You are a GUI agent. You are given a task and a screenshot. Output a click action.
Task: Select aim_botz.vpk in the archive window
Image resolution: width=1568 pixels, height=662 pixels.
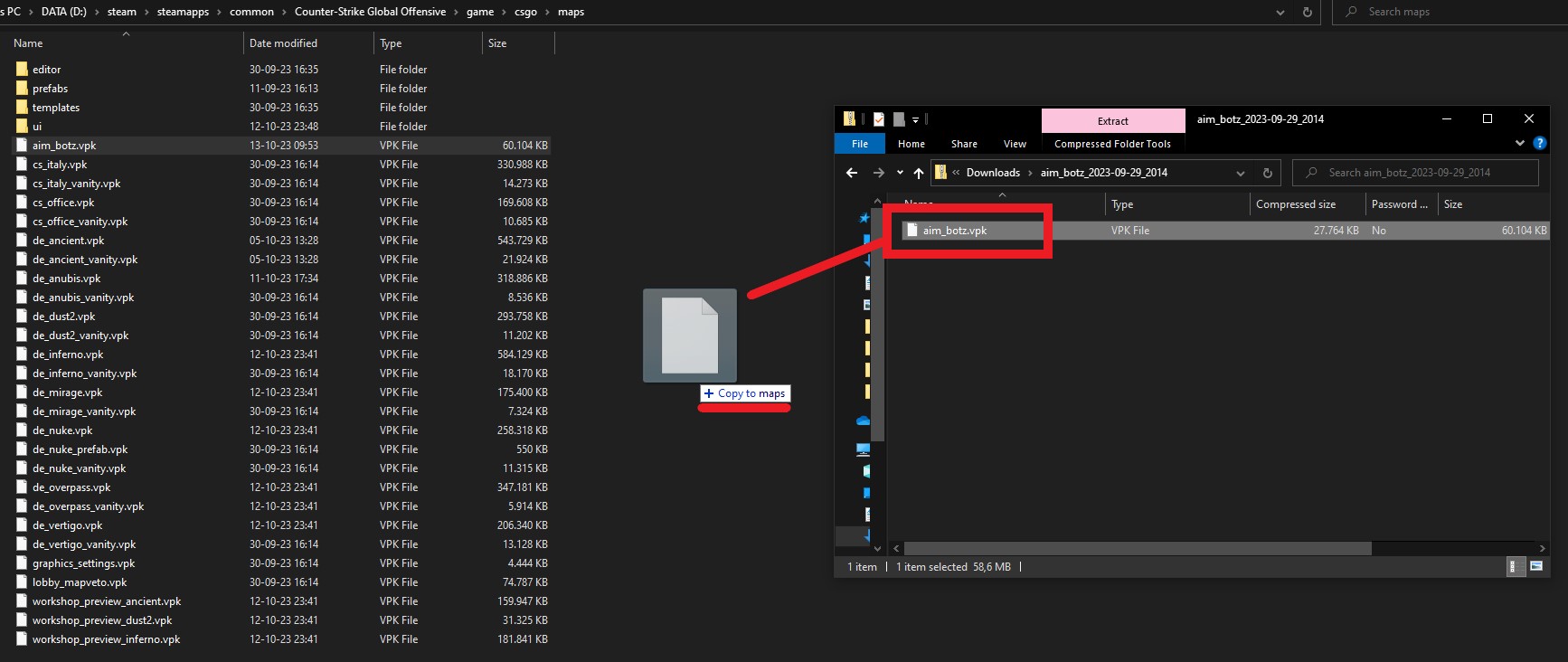1224,231
